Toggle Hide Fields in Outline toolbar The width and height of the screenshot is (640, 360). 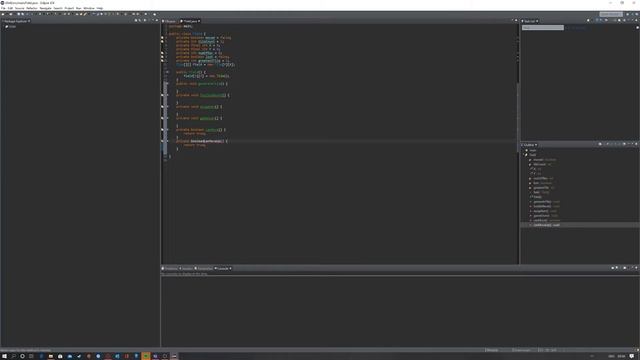pos(607,144)
